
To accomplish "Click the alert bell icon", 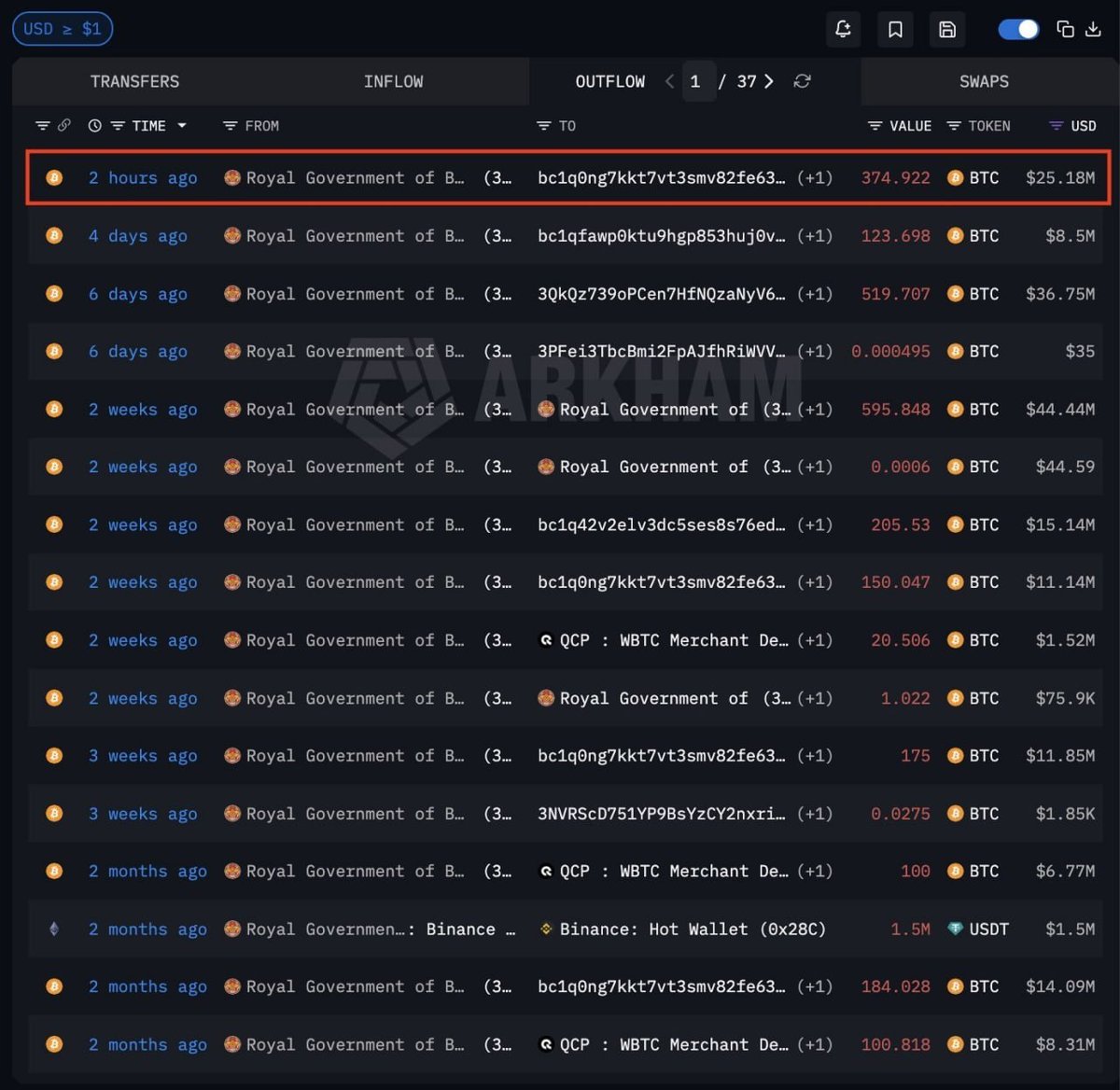I will click(x=843, y=30).
